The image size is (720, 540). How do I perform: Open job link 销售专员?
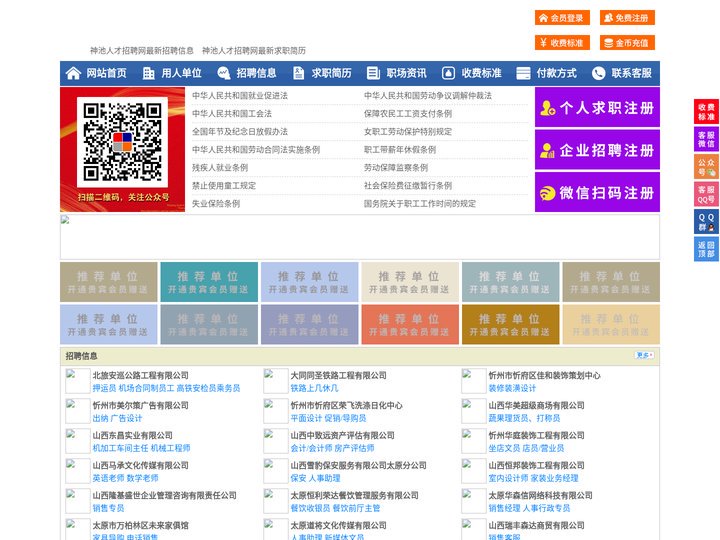pyautogui.click(x=108, y=508)
